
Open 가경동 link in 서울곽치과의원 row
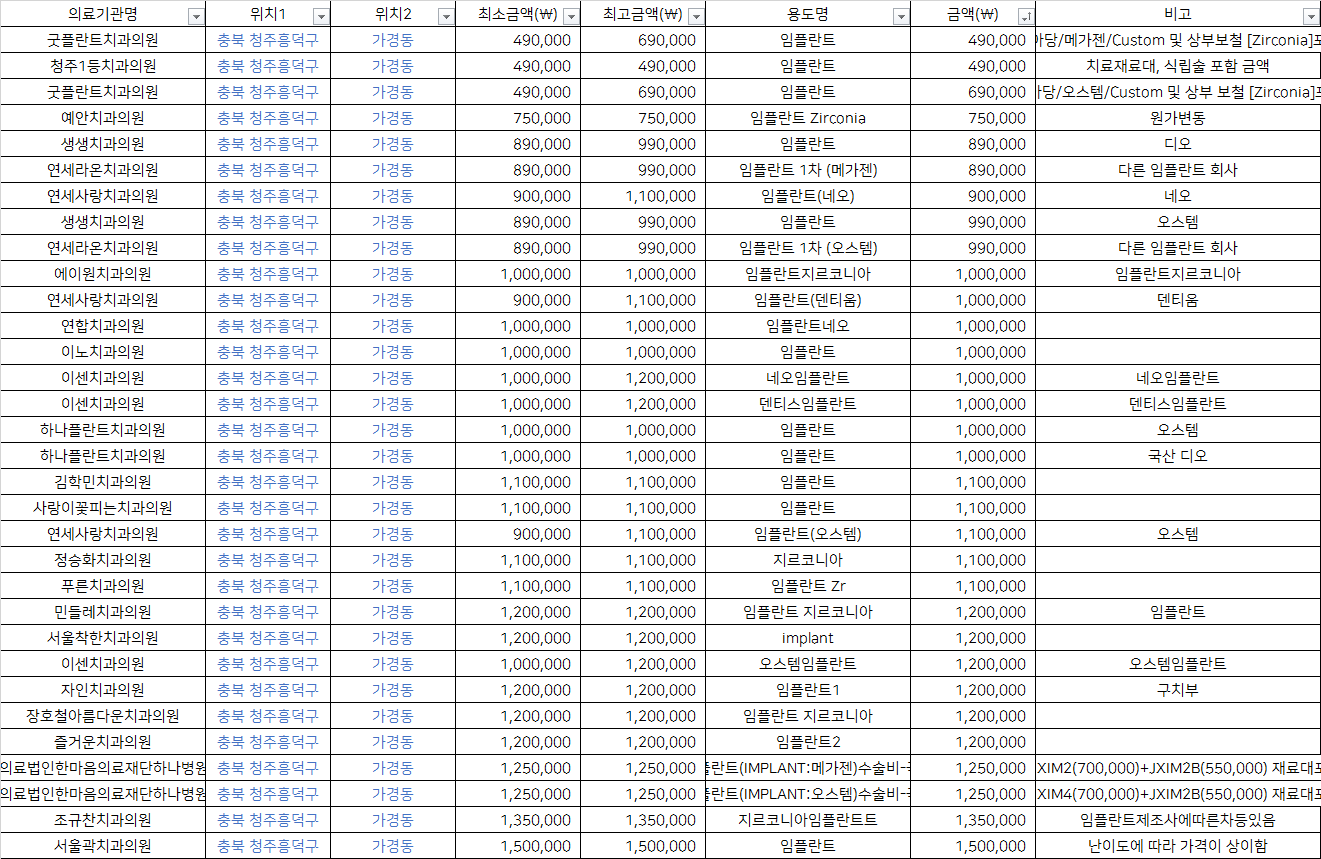click(393, 846)
